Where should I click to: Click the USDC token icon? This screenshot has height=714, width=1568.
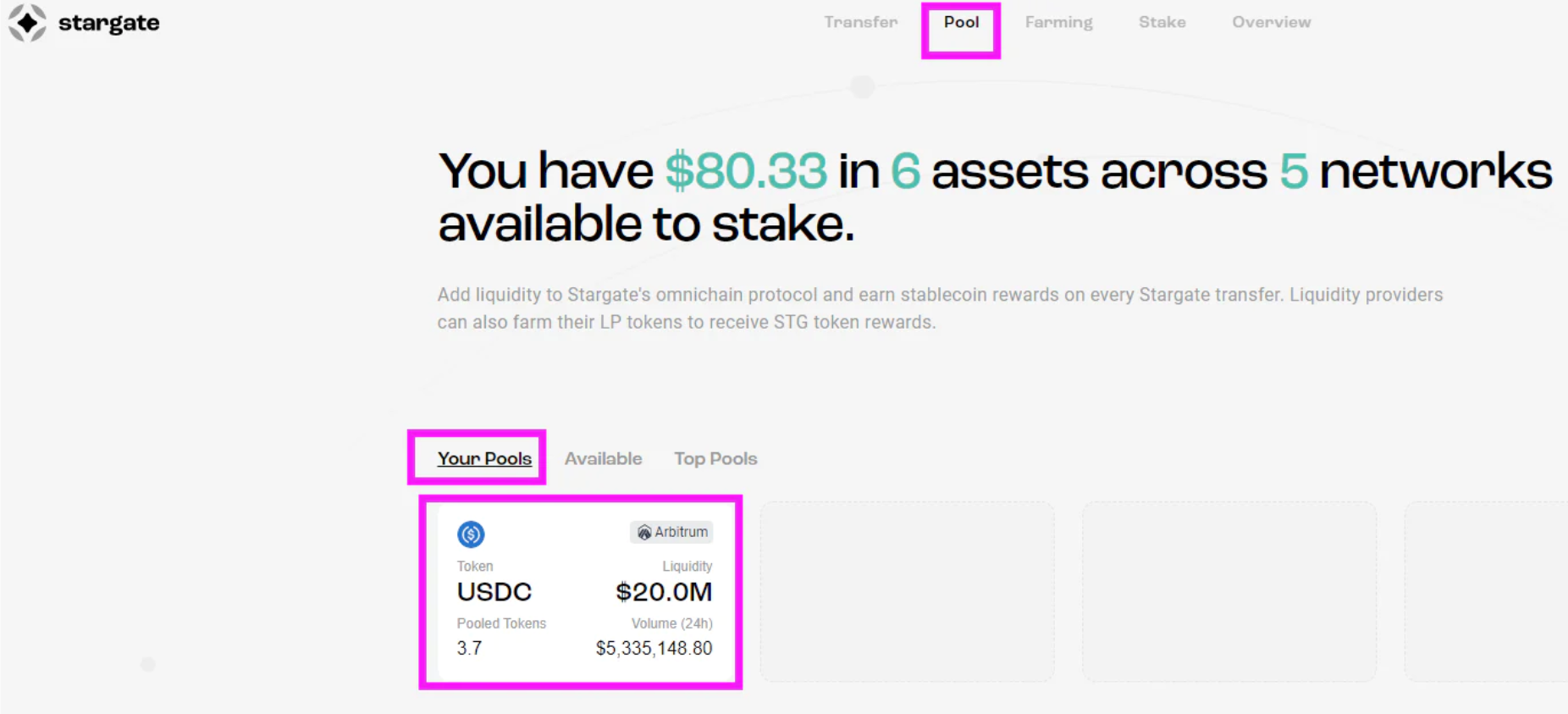[471, 534]
